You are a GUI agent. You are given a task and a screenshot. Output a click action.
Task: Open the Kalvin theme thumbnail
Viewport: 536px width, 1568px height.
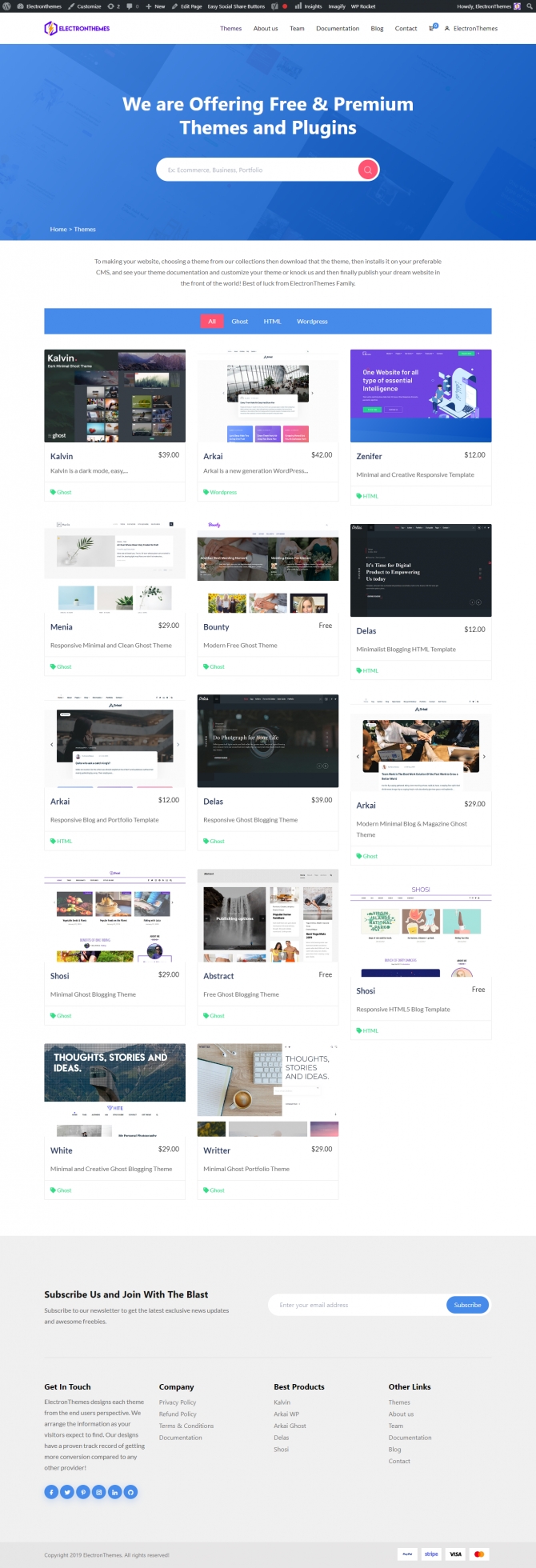[114, 396]
